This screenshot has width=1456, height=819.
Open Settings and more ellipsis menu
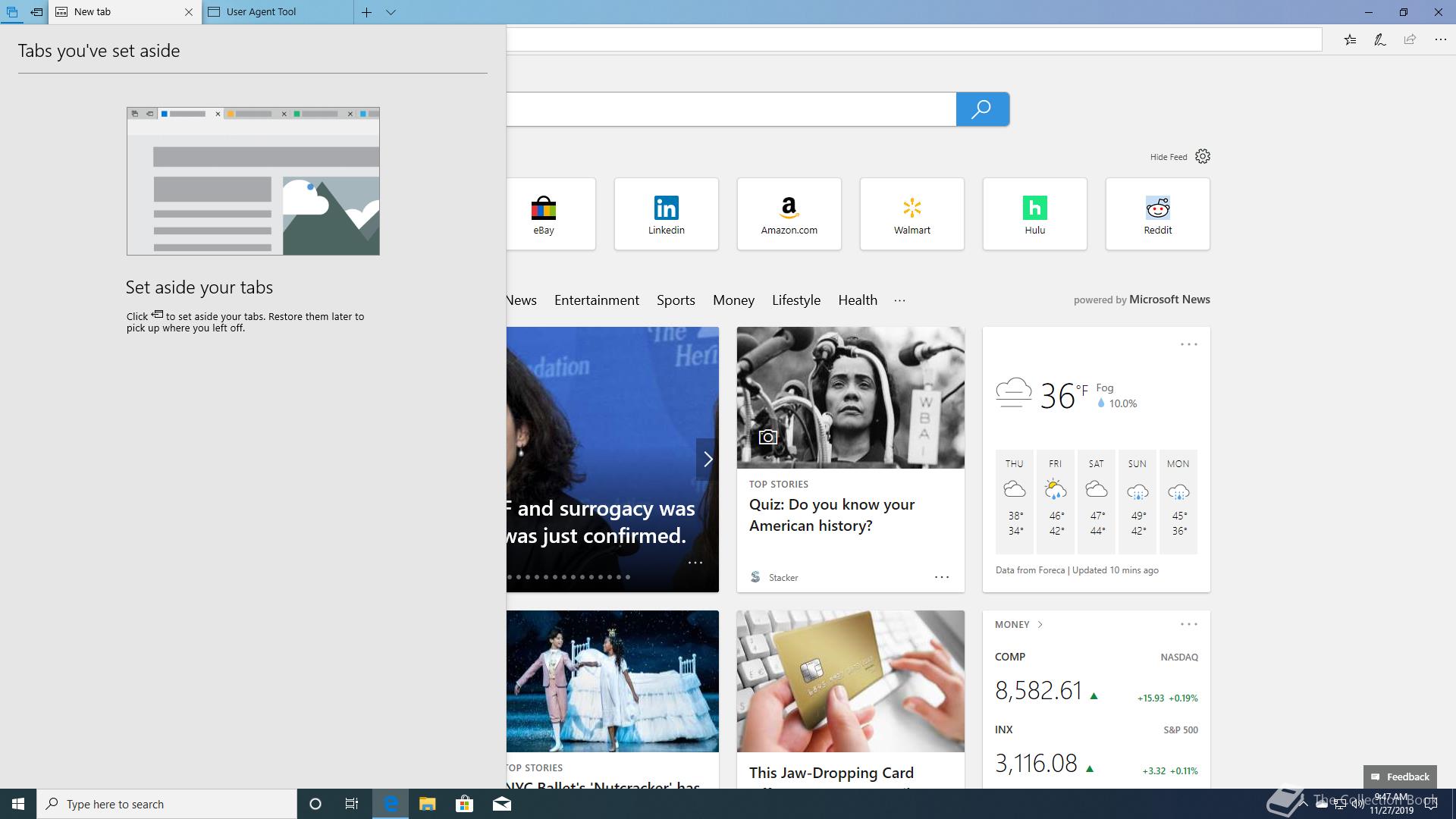(x=1440, y=39)
